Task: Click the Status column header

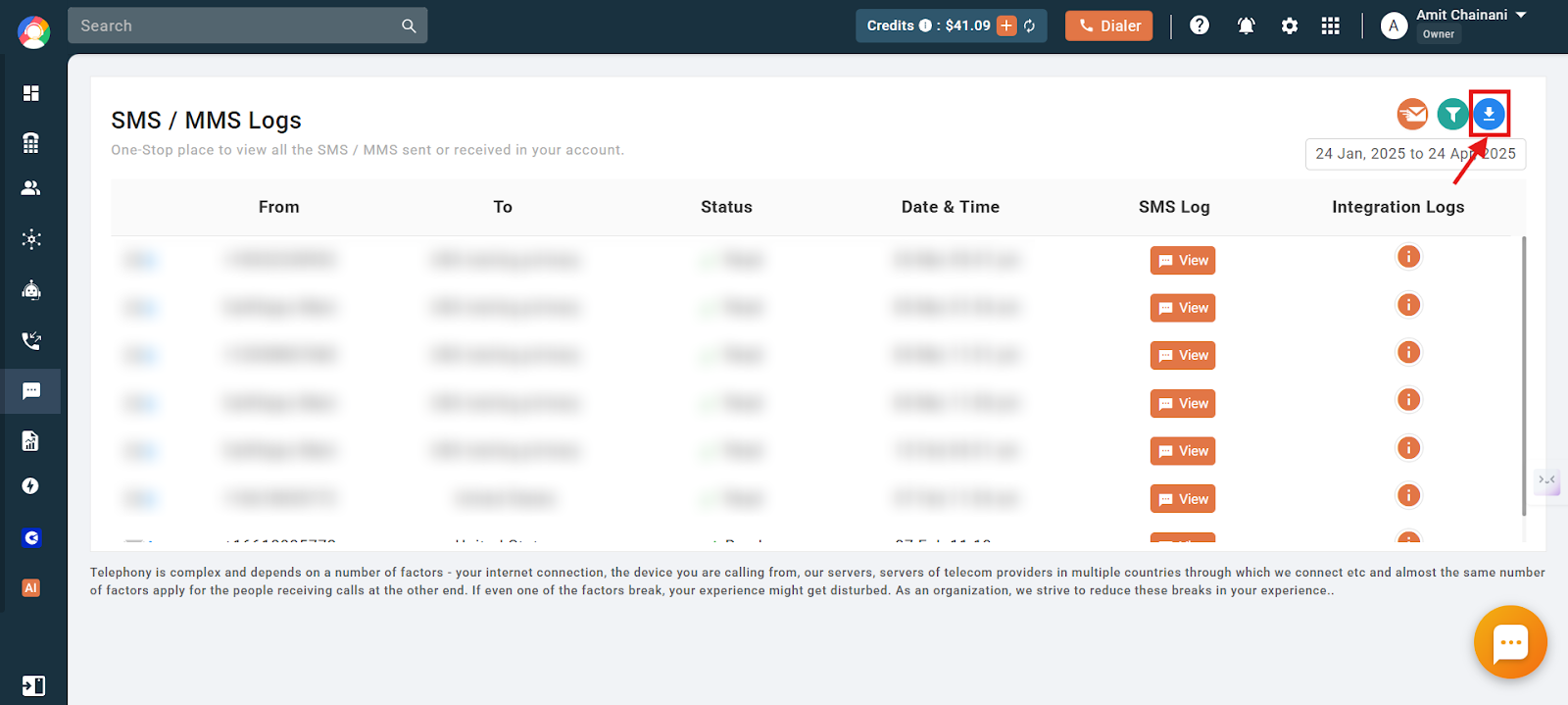Action: coord(726,207)
